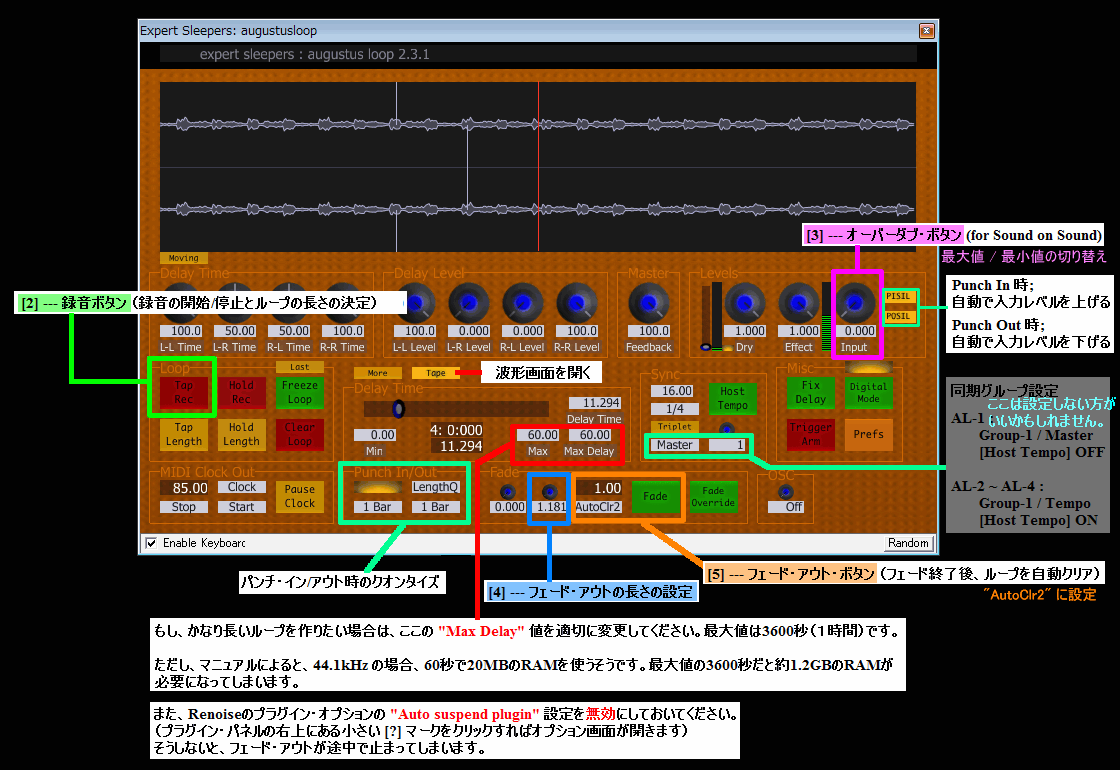The height and width of the screenshot is (770, 1120).
Task: Click the Input level knob
Action: tap(855, 303)
